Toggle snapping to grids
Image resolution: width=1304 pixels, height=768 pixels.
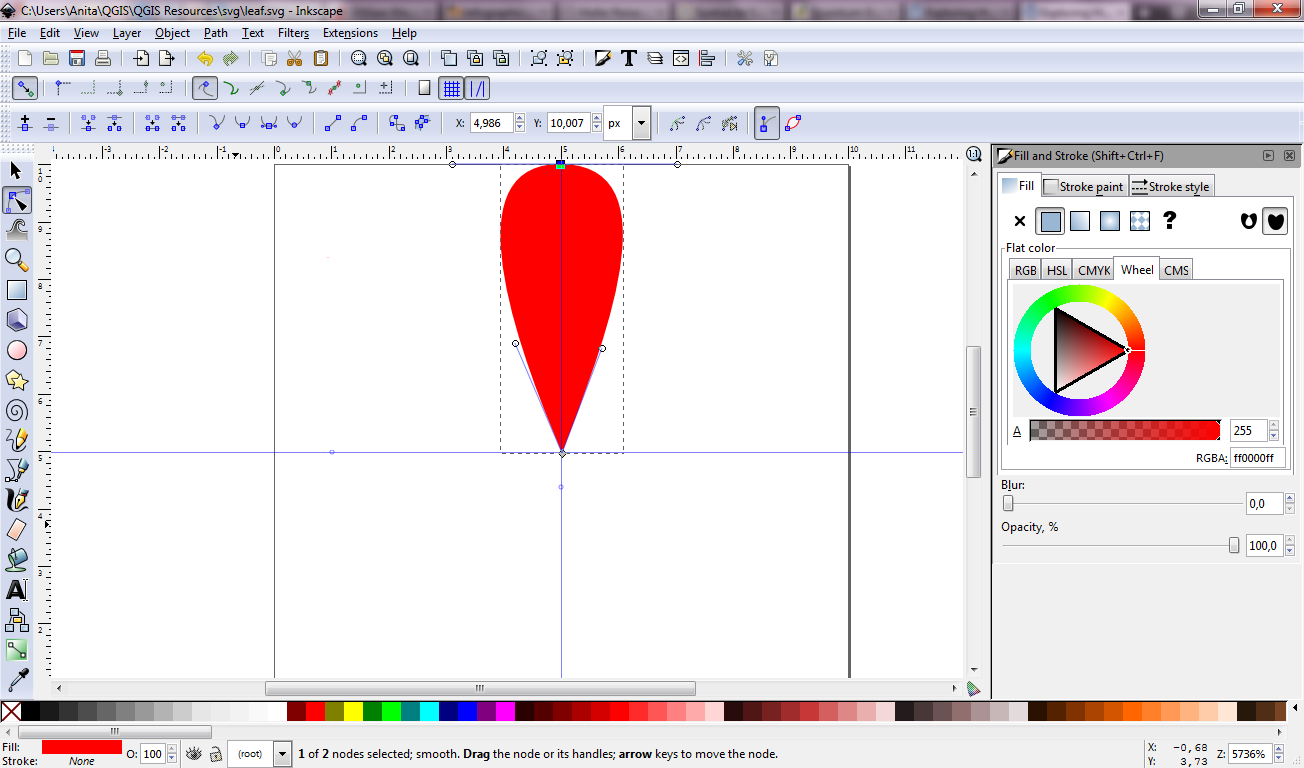(x=452, y=88)
